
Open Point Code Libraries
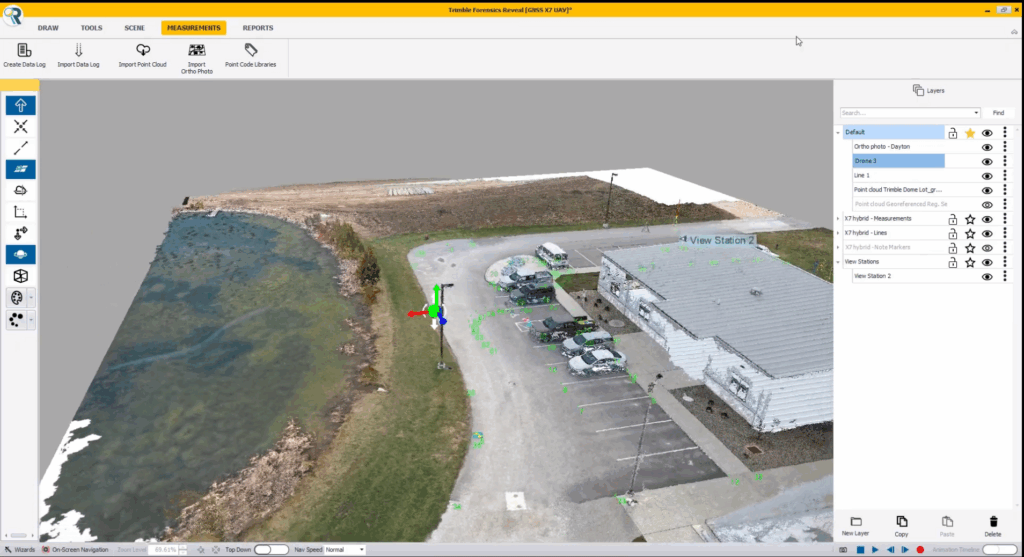(250, 50)
